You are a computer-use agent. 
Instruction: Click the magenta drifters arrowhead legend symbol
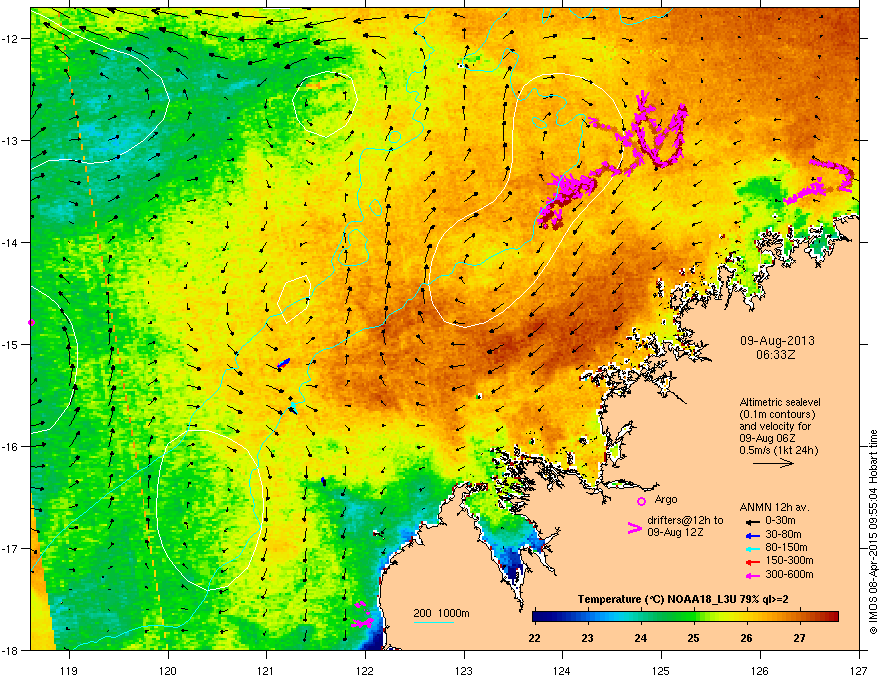click(x=634, y=528)
